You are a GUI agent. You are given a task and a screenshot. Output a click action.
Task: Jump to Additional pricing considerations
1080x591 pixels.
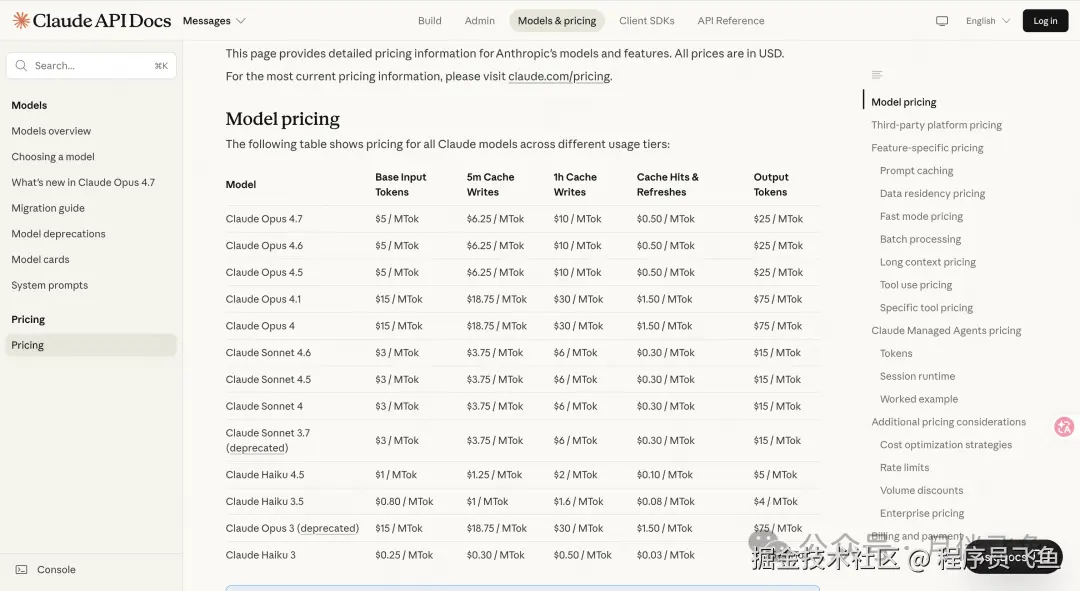point(948,422)
